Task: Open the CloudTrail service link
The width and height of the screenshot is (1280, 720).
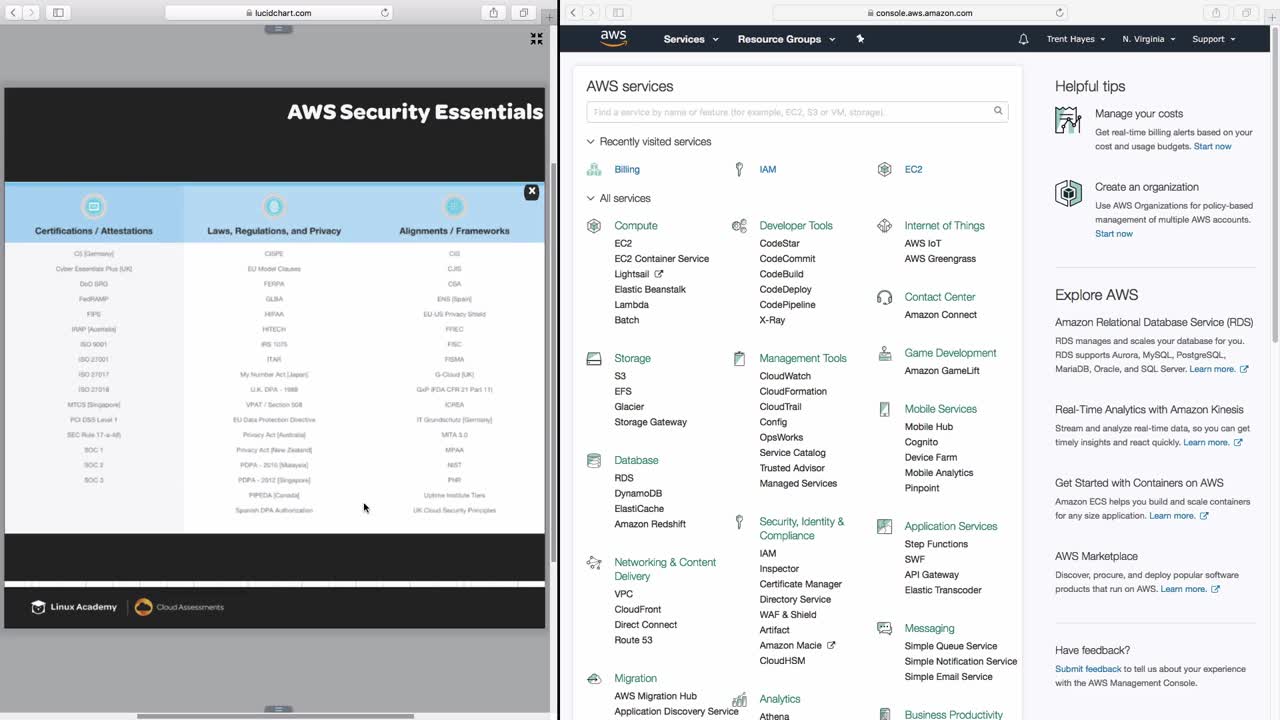Action: pos(780,407)
